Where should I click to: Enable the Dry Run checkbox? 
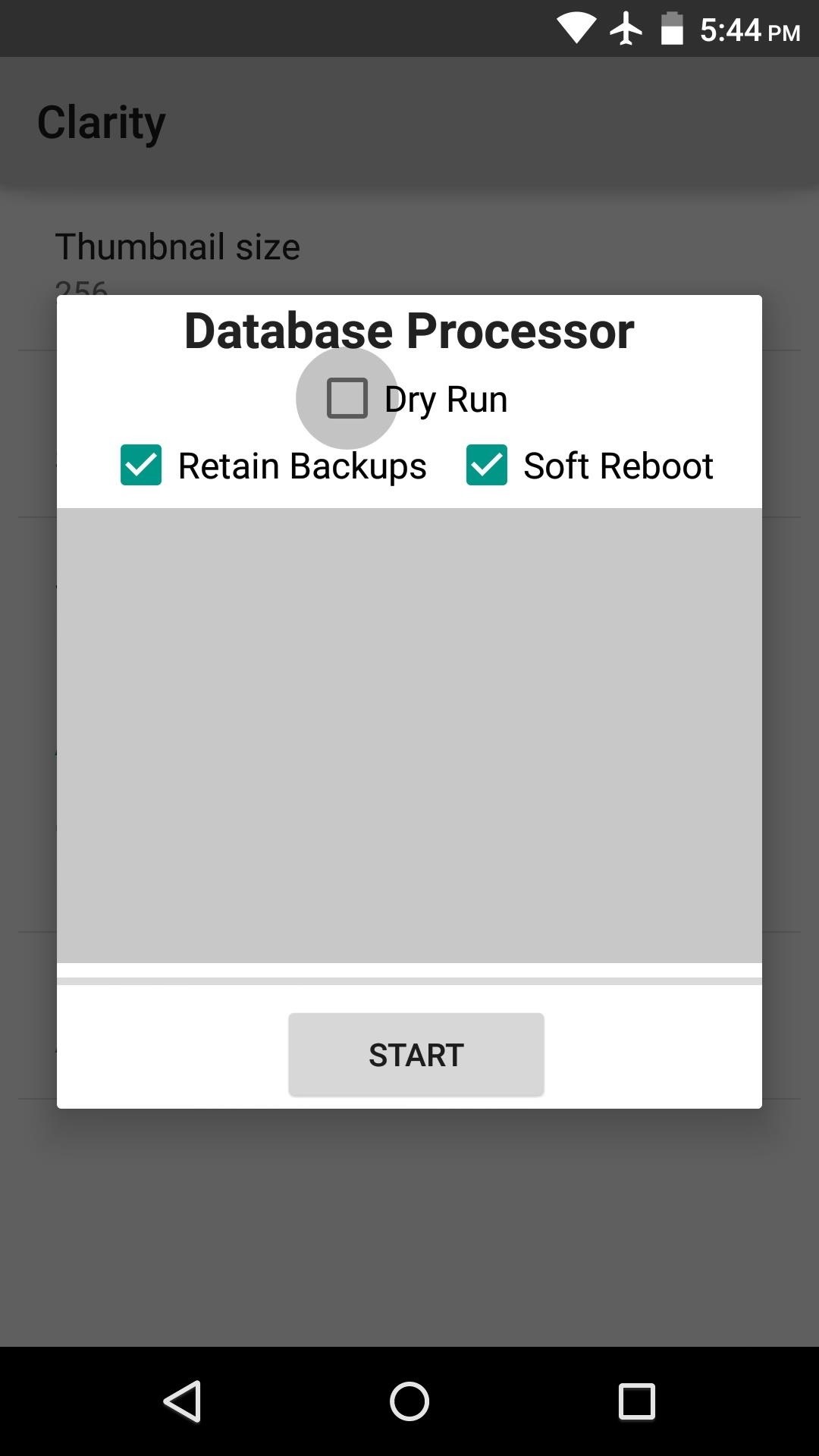click(x=347, y=398)
